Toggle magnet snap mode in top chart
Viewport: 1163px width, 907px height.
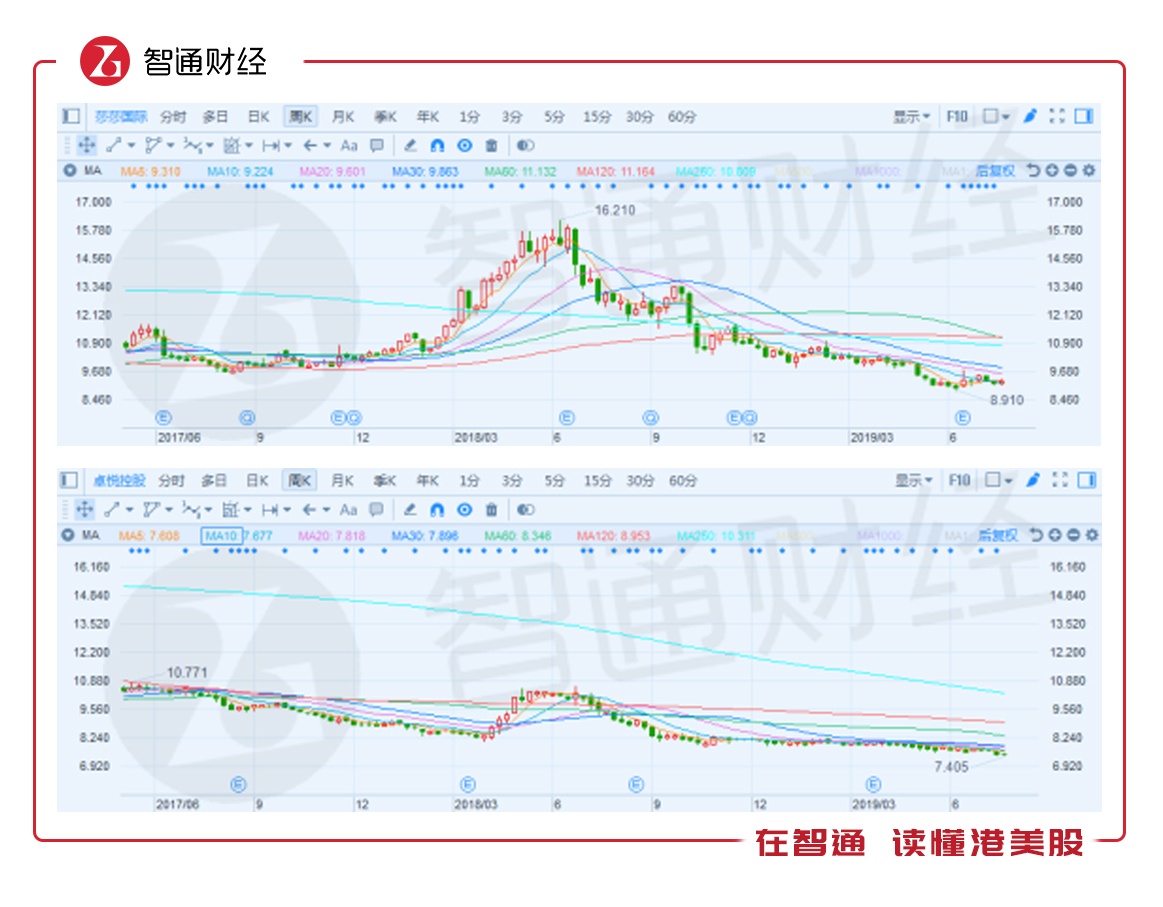pyautogui.click(x=438, y=145)
